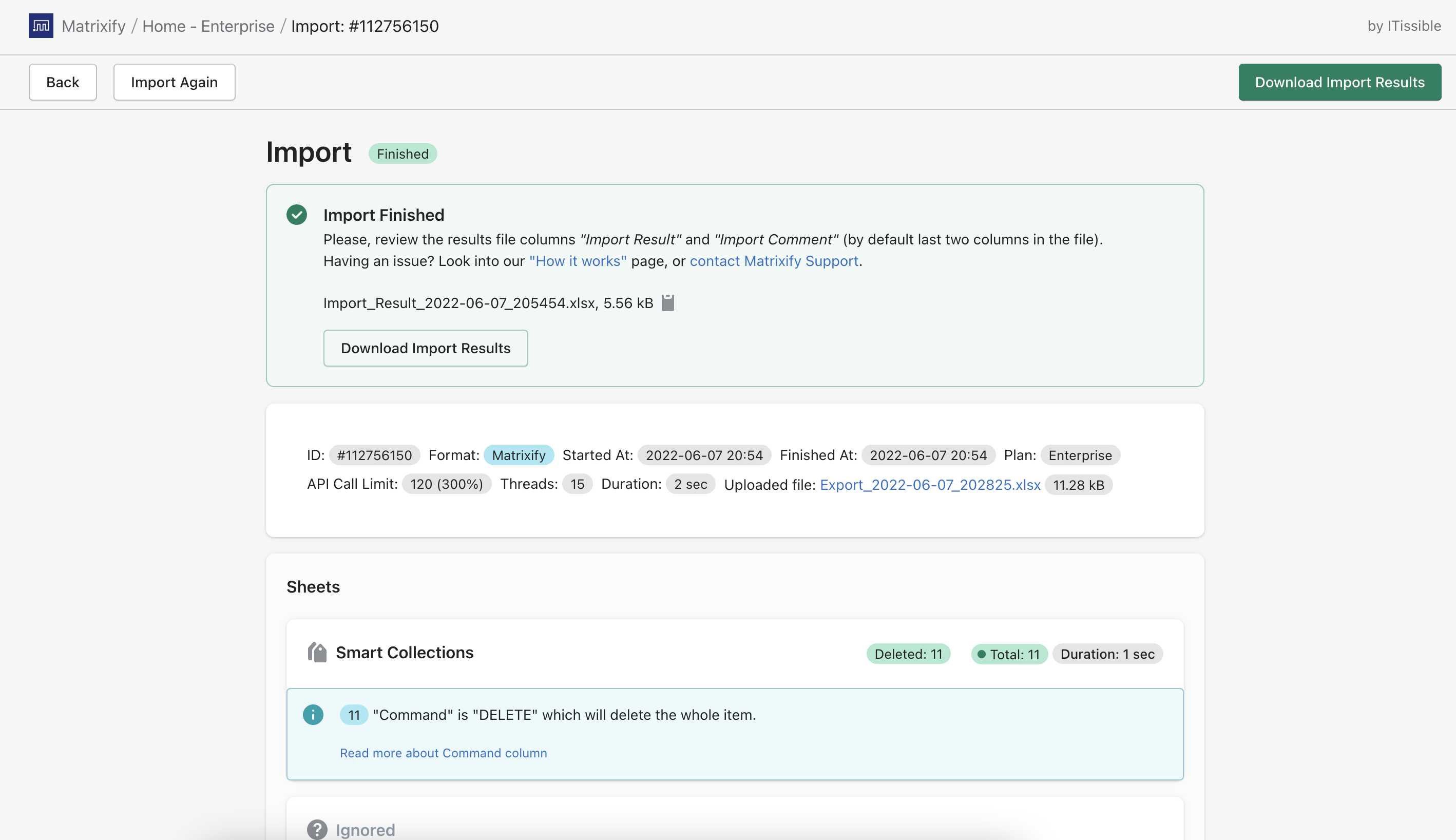Click the Ignored question mark icon
Viewport: 1456px width, 840px height.
pyautogui.click(x=317, y=829)
